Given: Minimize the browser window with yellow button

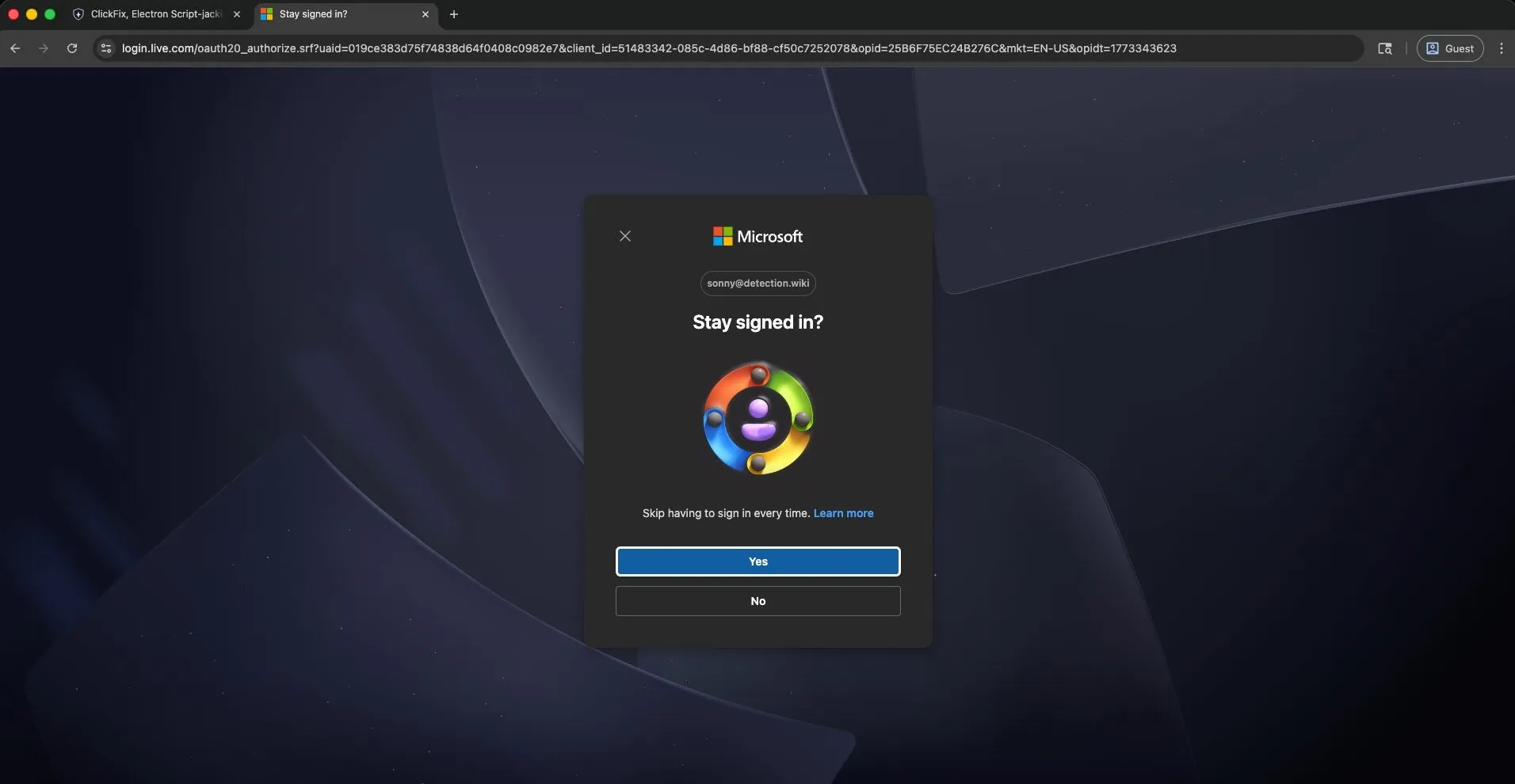Looking at the screenshot, I should [x=32, y=14].
